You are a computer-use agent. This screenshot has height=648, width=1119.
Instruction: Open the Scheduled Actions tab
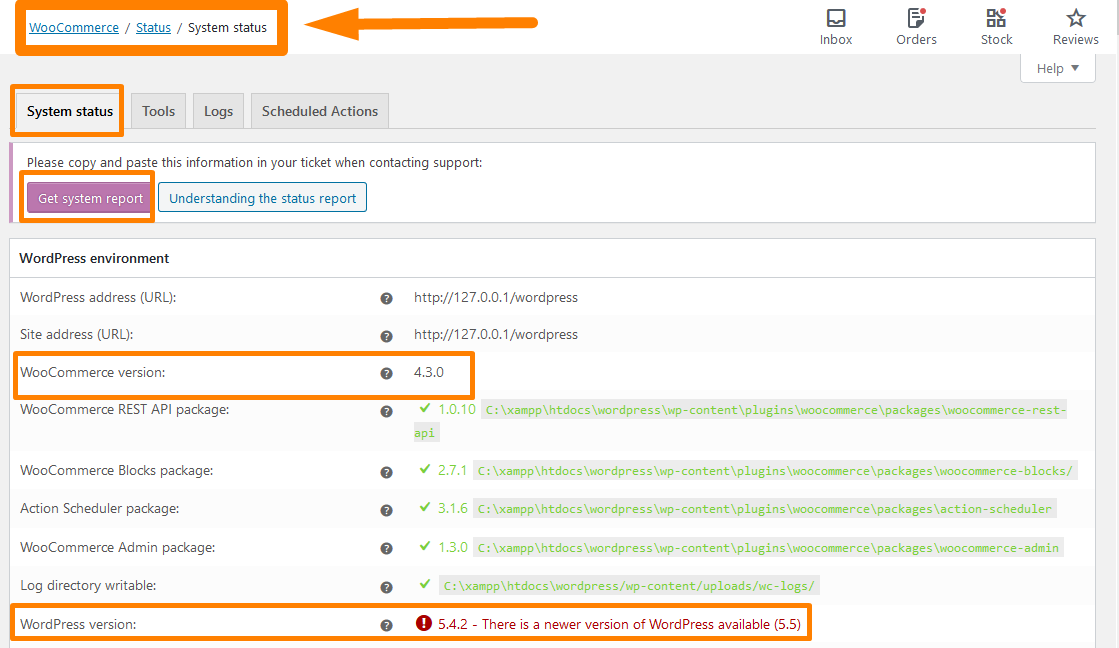click(x=320, y=111)
